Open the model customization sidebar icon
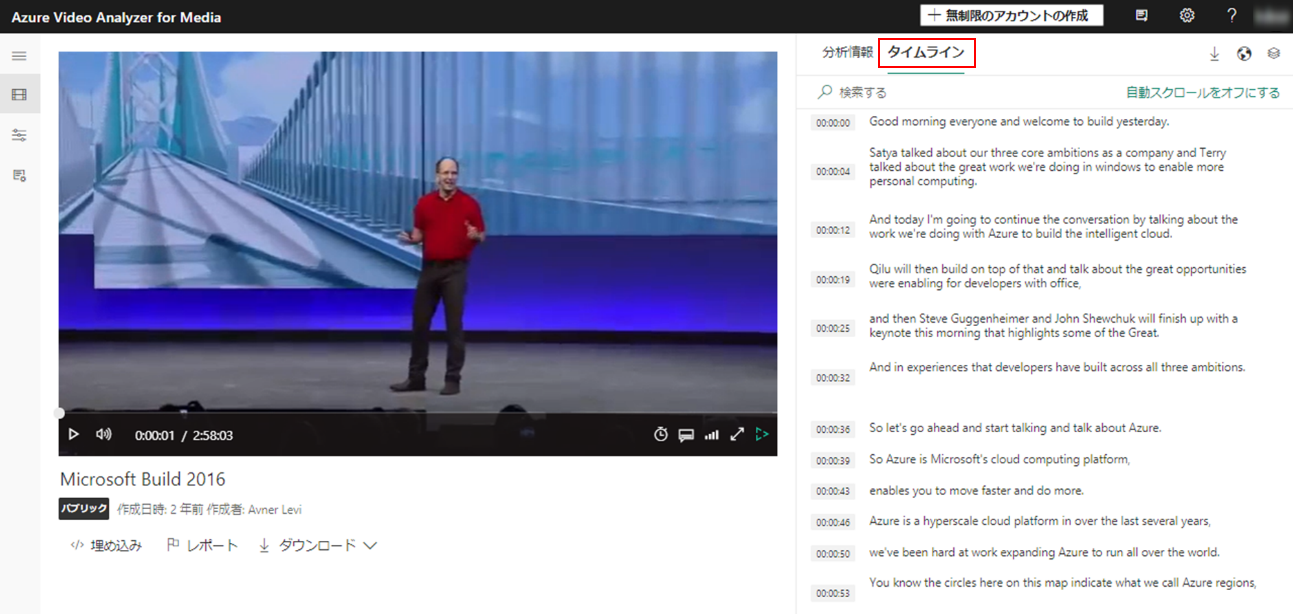Screen dimensions: 1293x614 19,175
